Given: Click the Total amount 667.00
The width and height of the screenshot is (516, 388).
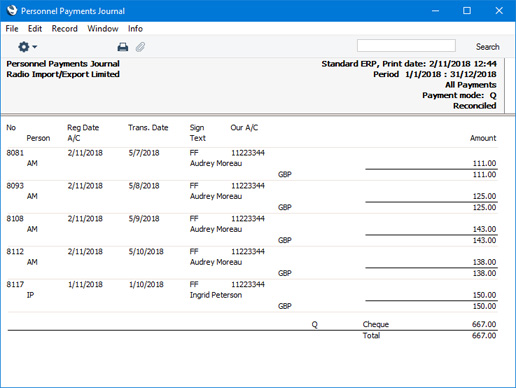Looking at the screenshot, I should point(484,335).
